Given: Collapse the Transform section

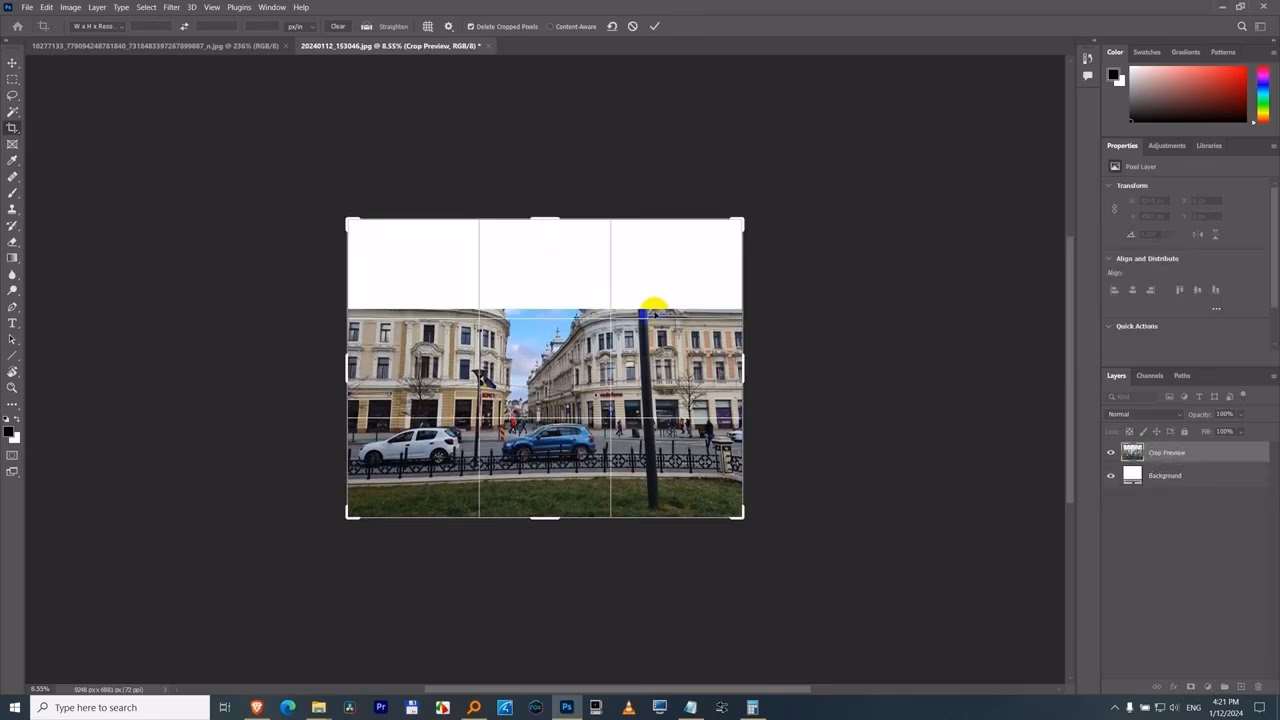Looking at the screenshot, I should point(1108,185).
